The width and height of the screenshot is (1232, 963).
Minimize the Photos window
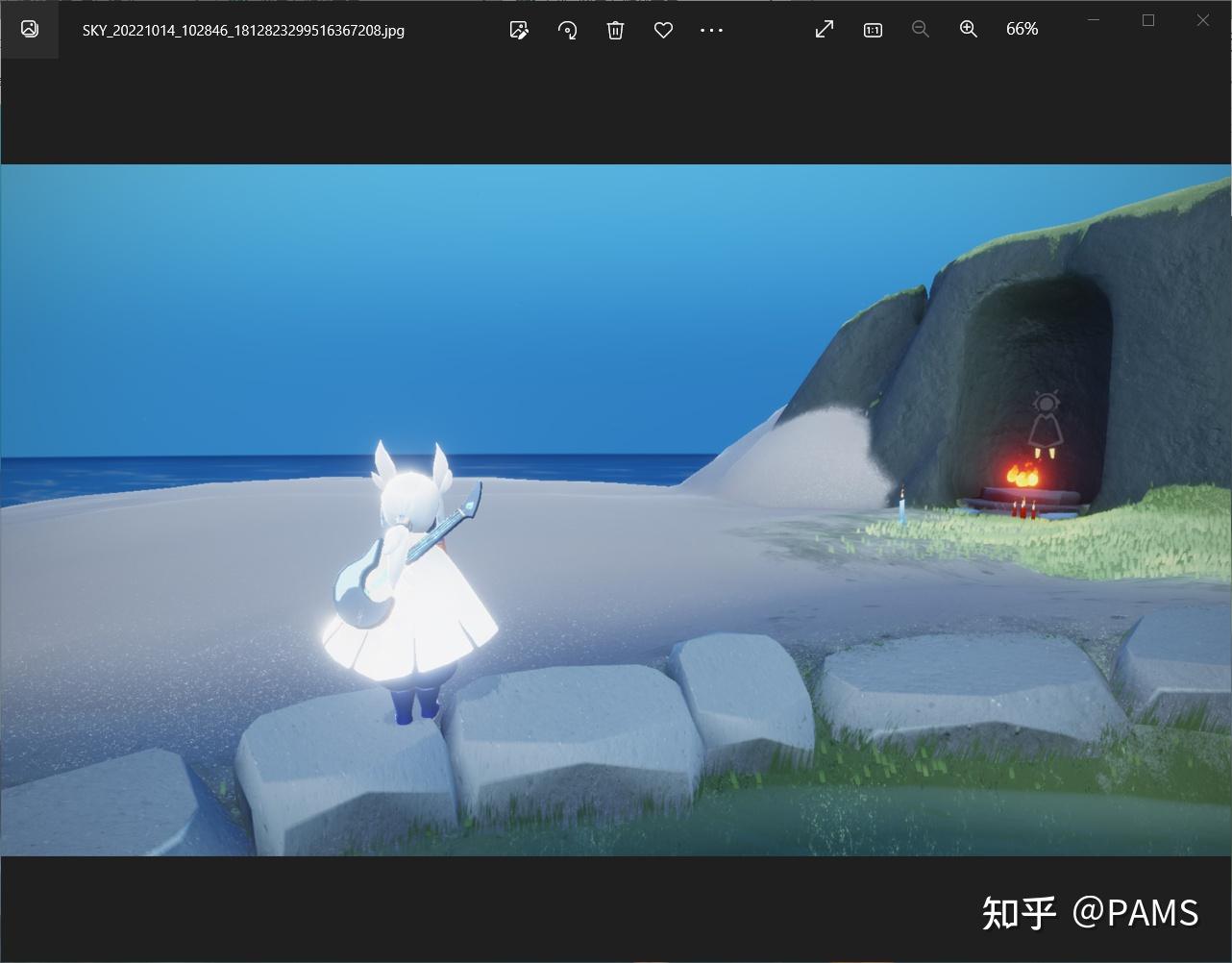pyautogui.click(x=1093, y=20)
